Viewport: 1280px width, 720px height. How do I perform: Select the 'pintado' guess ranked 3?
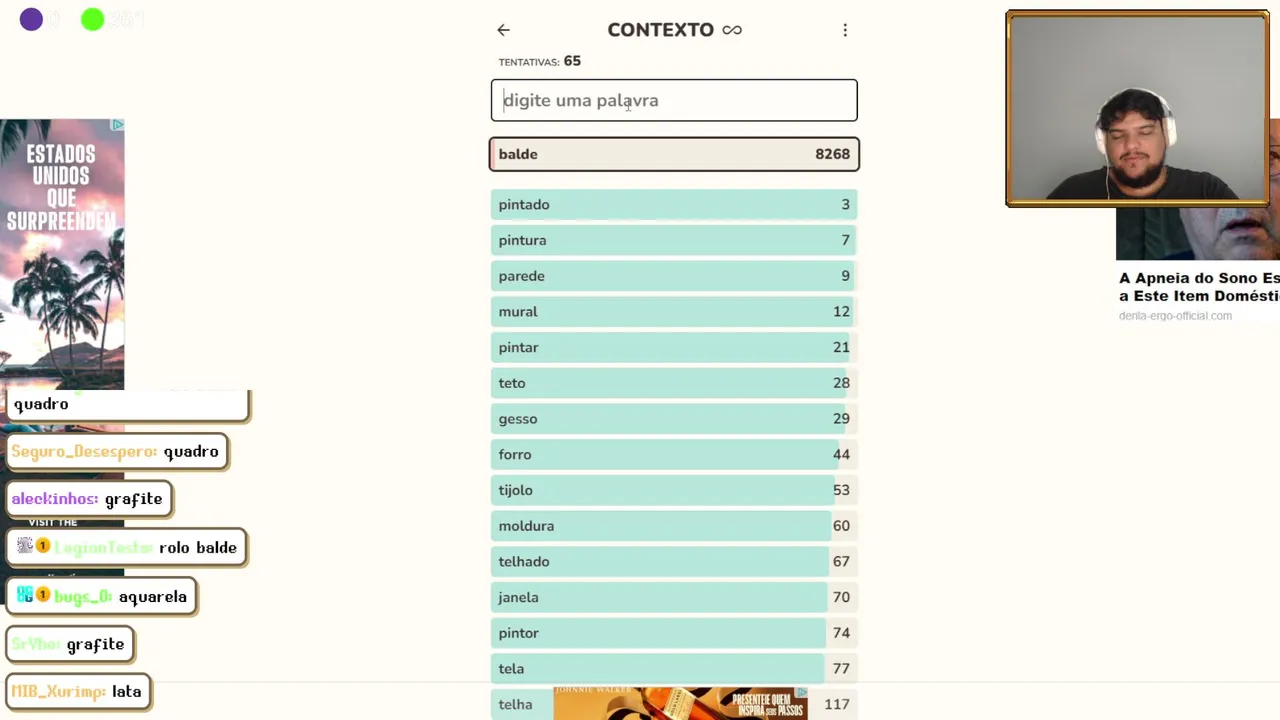674,204
